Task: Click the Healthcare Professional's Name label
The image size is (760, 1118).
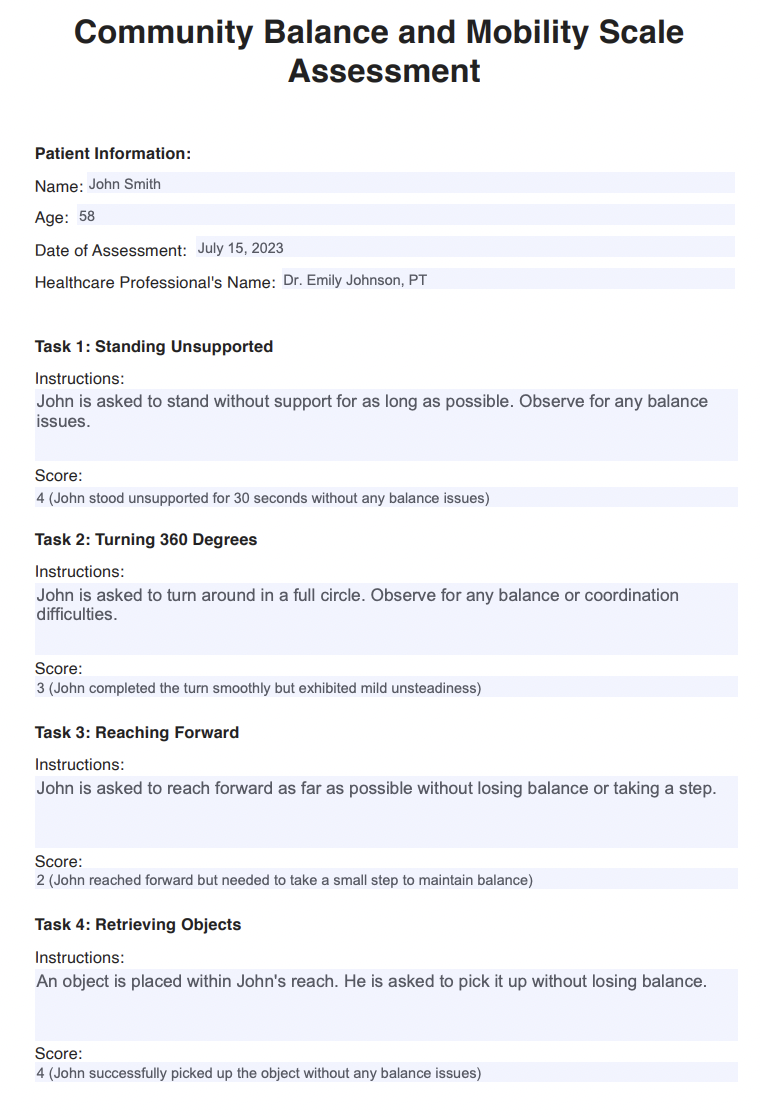Action: (155, 282)
